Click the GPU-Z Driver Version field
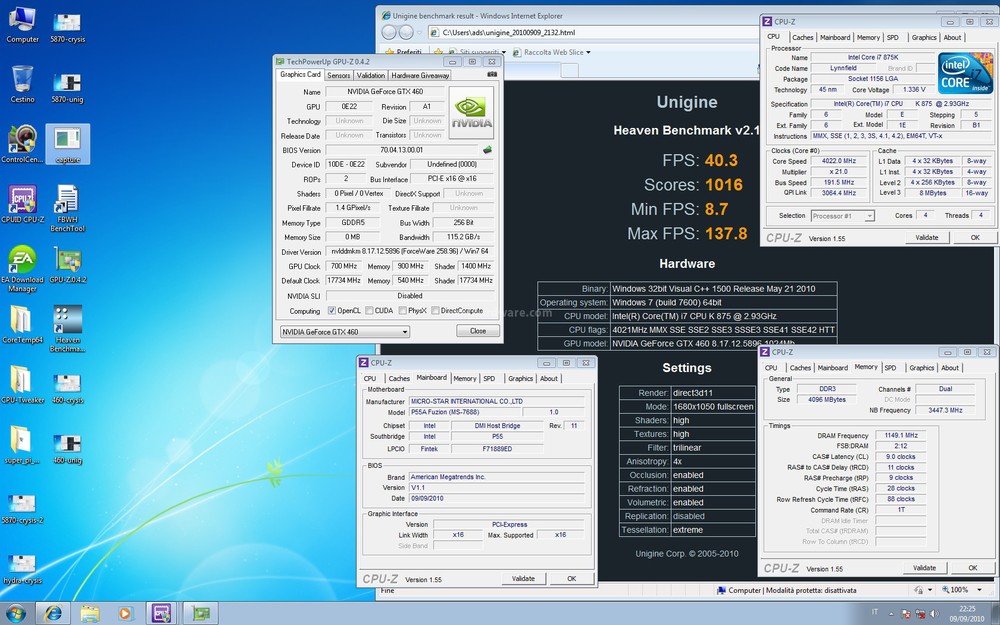This screenshot has width=1000, height=625. tap(409, 252)
